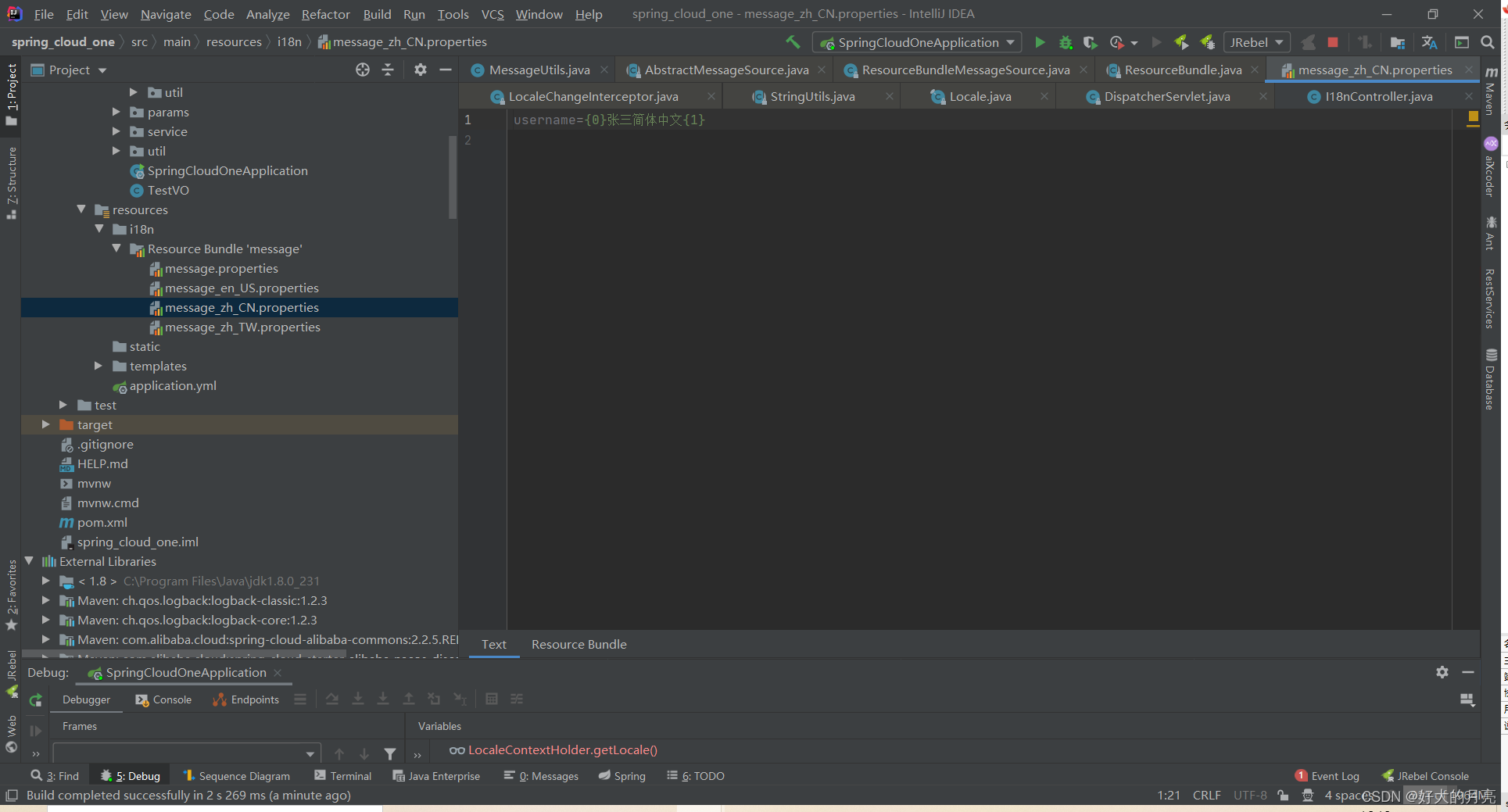Restore layout icon in Debug panel
This screenshot has width=1508, height=812.
click(x=1467, y=699)
